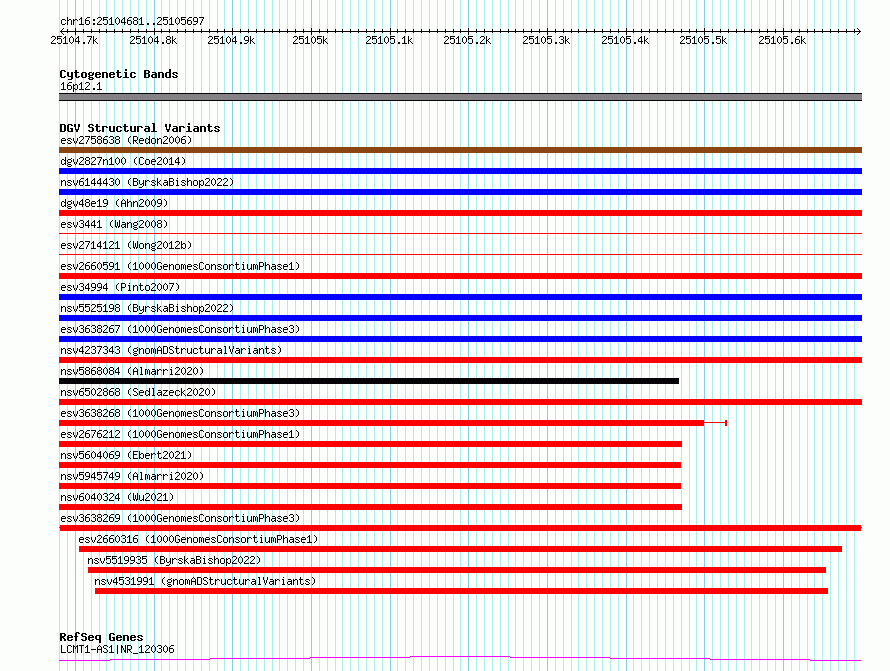
Task: Click the esv3638268 red bar with whisker
Action: click(393, 423)
